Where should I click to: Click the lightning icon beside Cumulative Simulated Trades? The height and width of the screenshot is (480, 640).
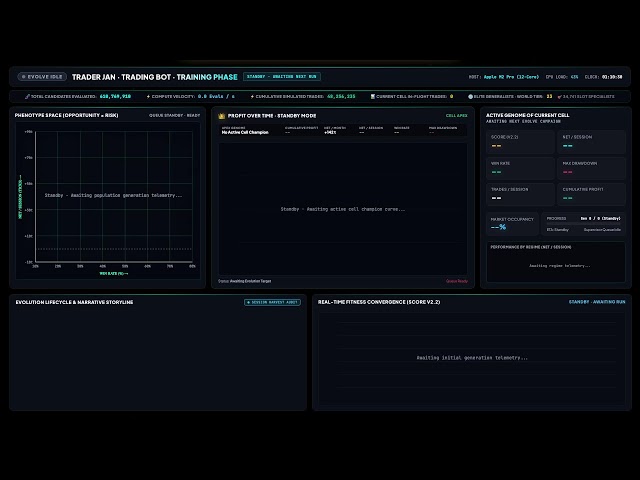252,97
